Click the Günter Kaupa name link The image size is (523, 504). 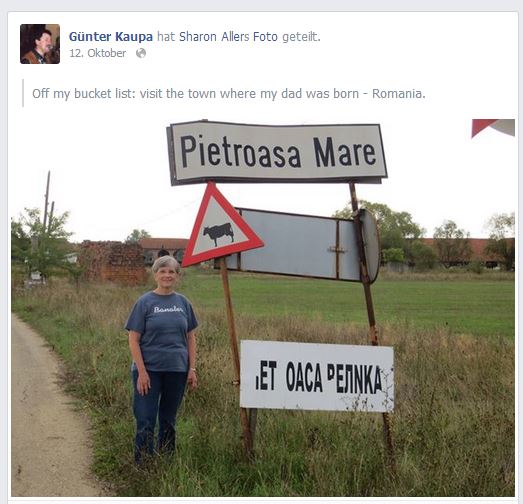(x=111, y=36)
